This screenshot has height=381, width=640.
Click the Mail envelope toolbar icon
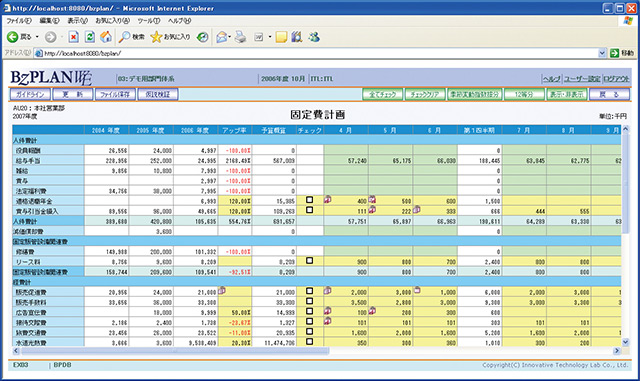(x=222, y=37)
